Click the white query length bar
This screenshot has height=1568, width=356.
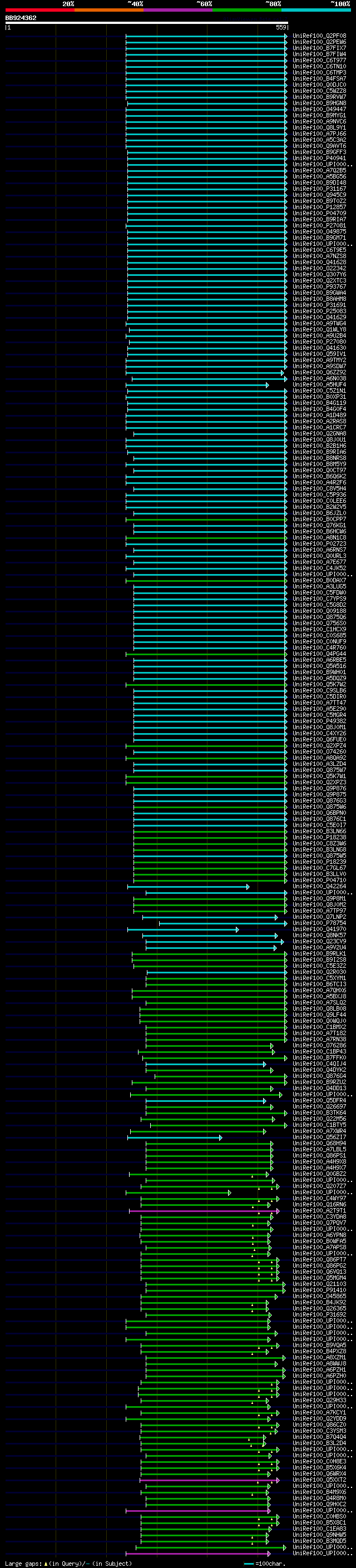[147, 22]
